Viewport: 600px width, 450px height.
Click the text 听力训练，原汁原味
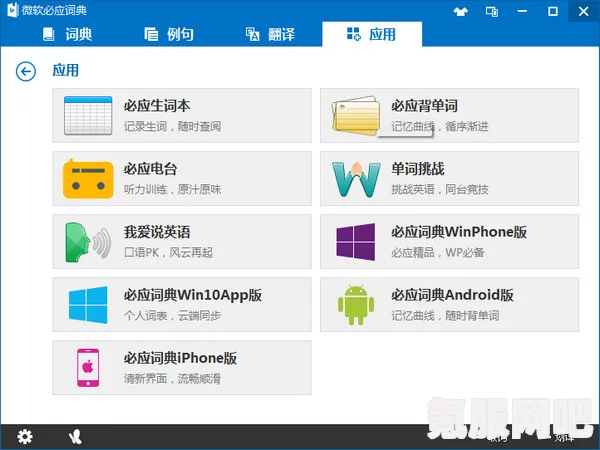click(172, 189)
